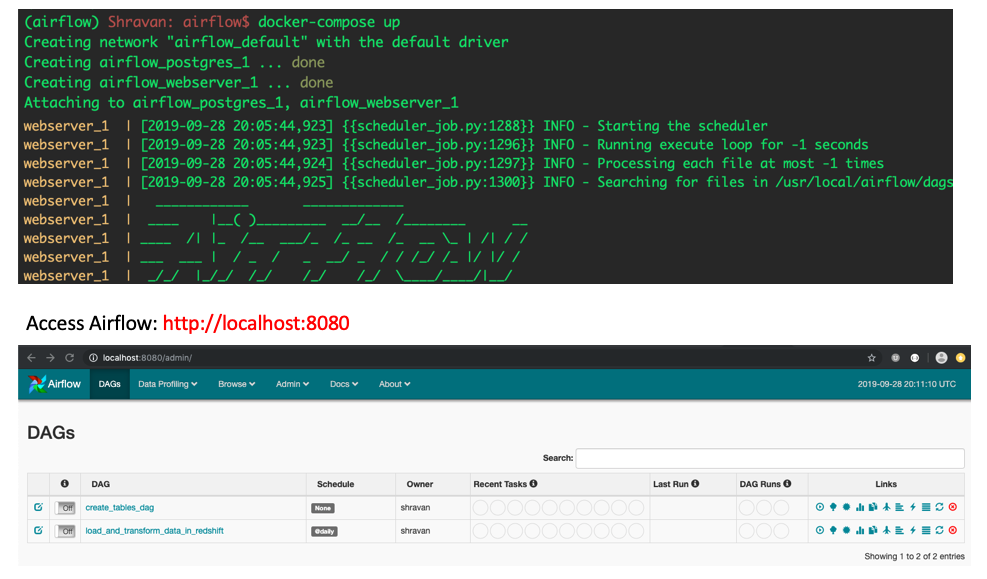Click 'docker-compose up' command in terminal

pyautogui.click(x=329, y=22)
